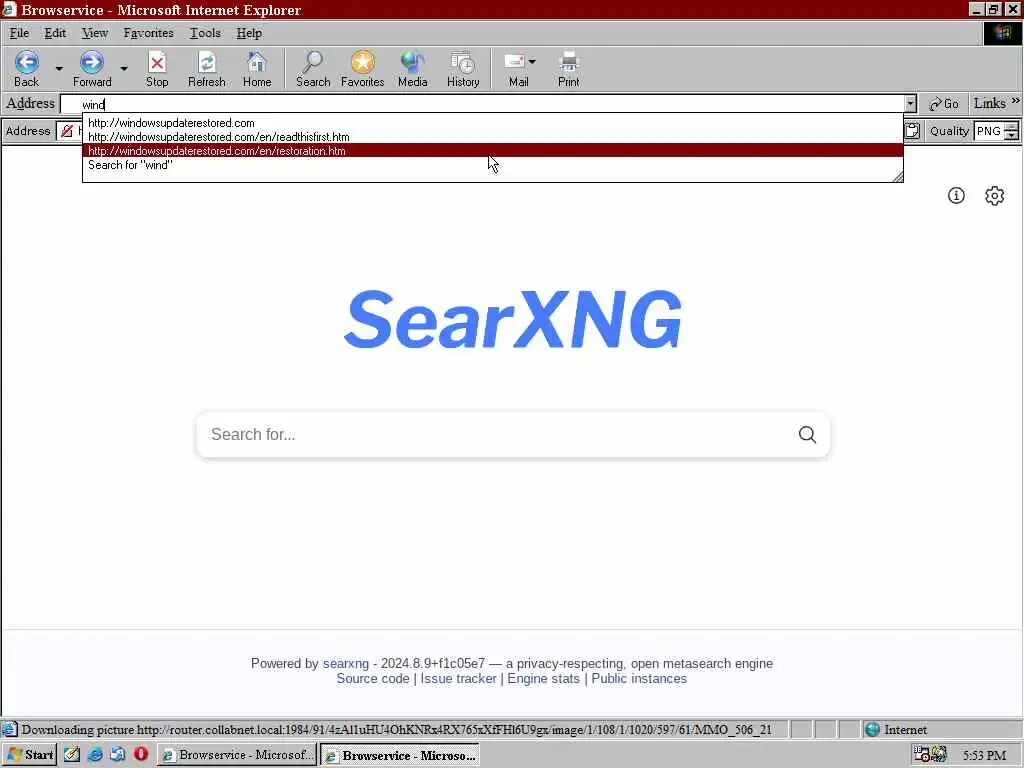Open the Windows Start menu

click(29, 755)
